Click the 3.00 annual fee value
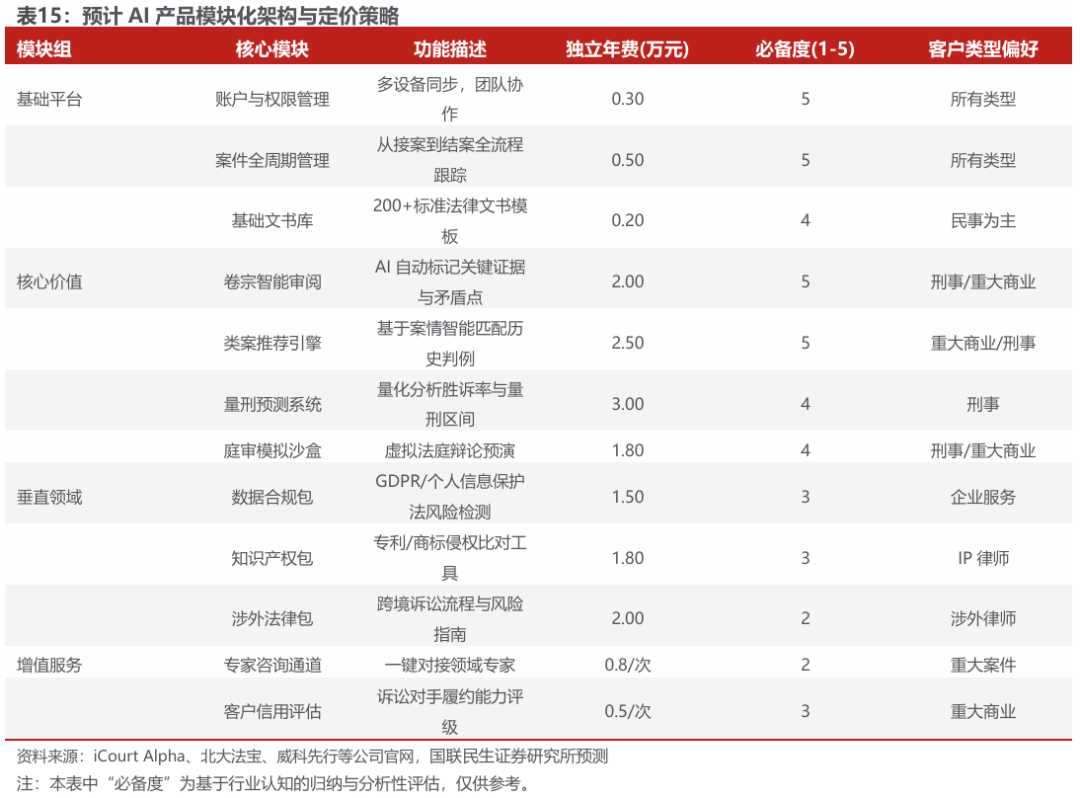Viewport: 1080px width, 798px height. pos(627,404)
